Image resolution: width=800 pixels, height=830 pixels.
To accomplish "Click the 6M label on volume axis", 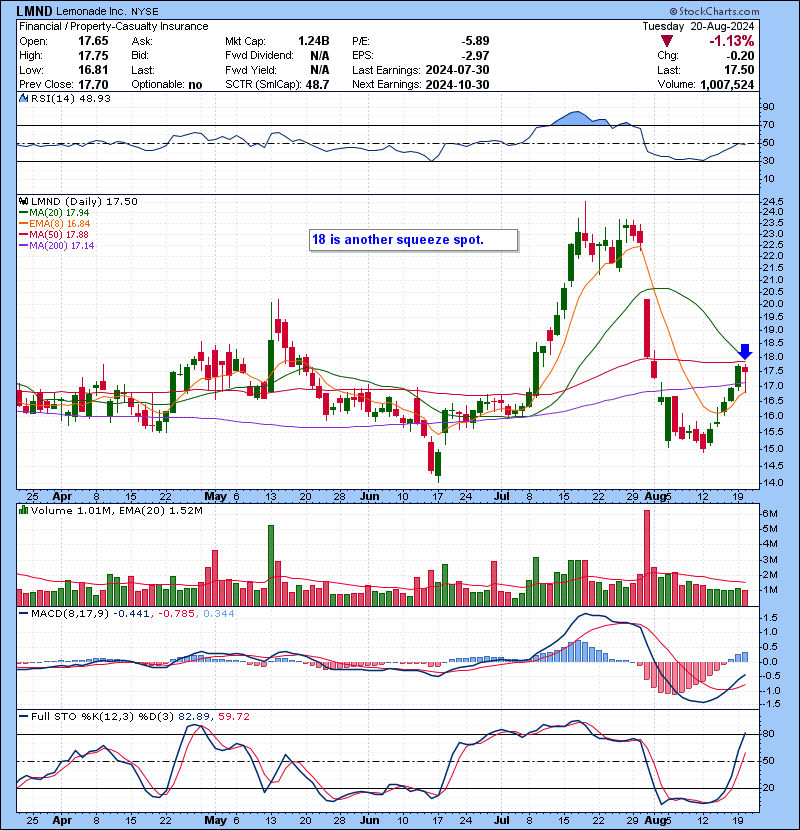I will coord(770,513).
